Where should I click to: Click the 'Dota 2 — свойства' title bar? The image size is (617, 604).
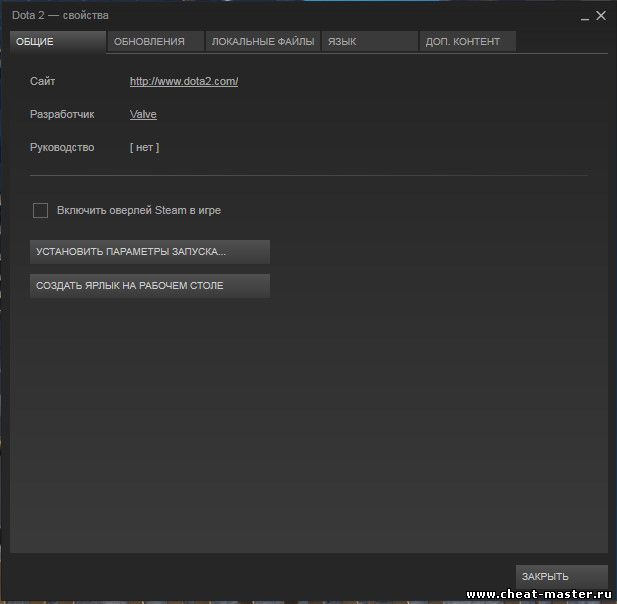coord(60,16)
